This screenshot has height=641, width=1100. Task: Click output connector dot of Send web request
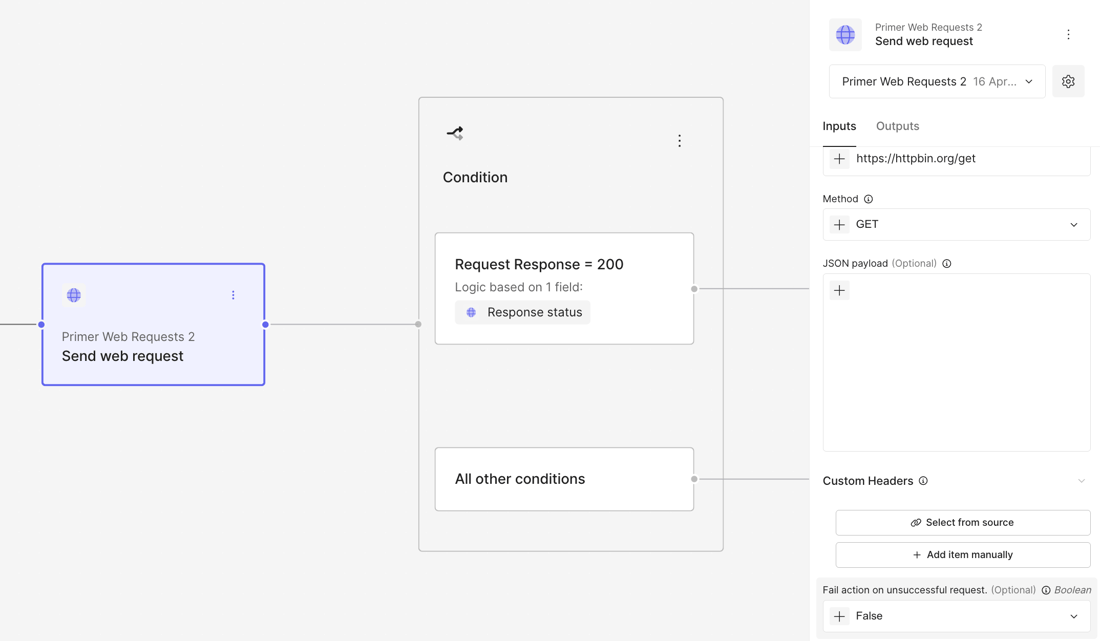(265, 324)
